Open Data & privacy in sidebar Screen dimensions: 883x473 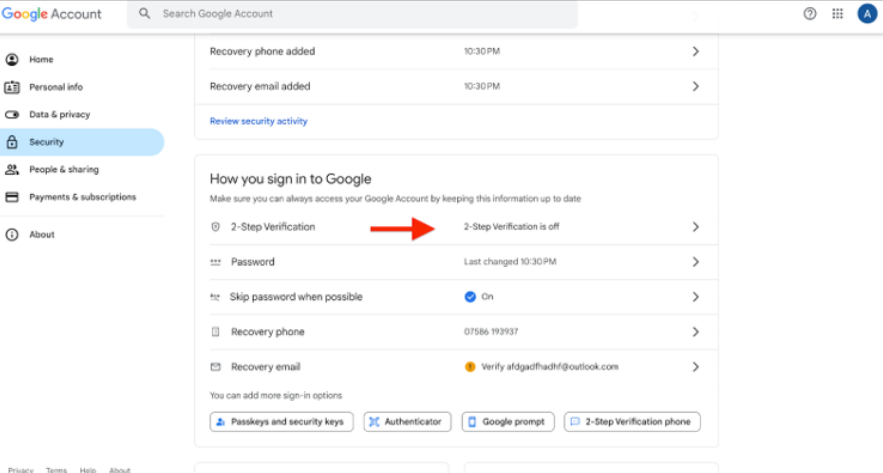[59, 115]
